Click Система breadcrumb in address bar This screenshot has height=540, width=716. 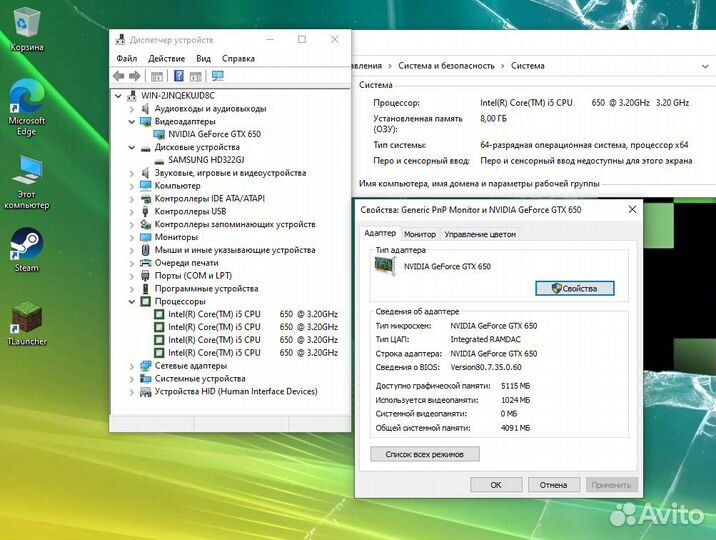tap(527, 66)
